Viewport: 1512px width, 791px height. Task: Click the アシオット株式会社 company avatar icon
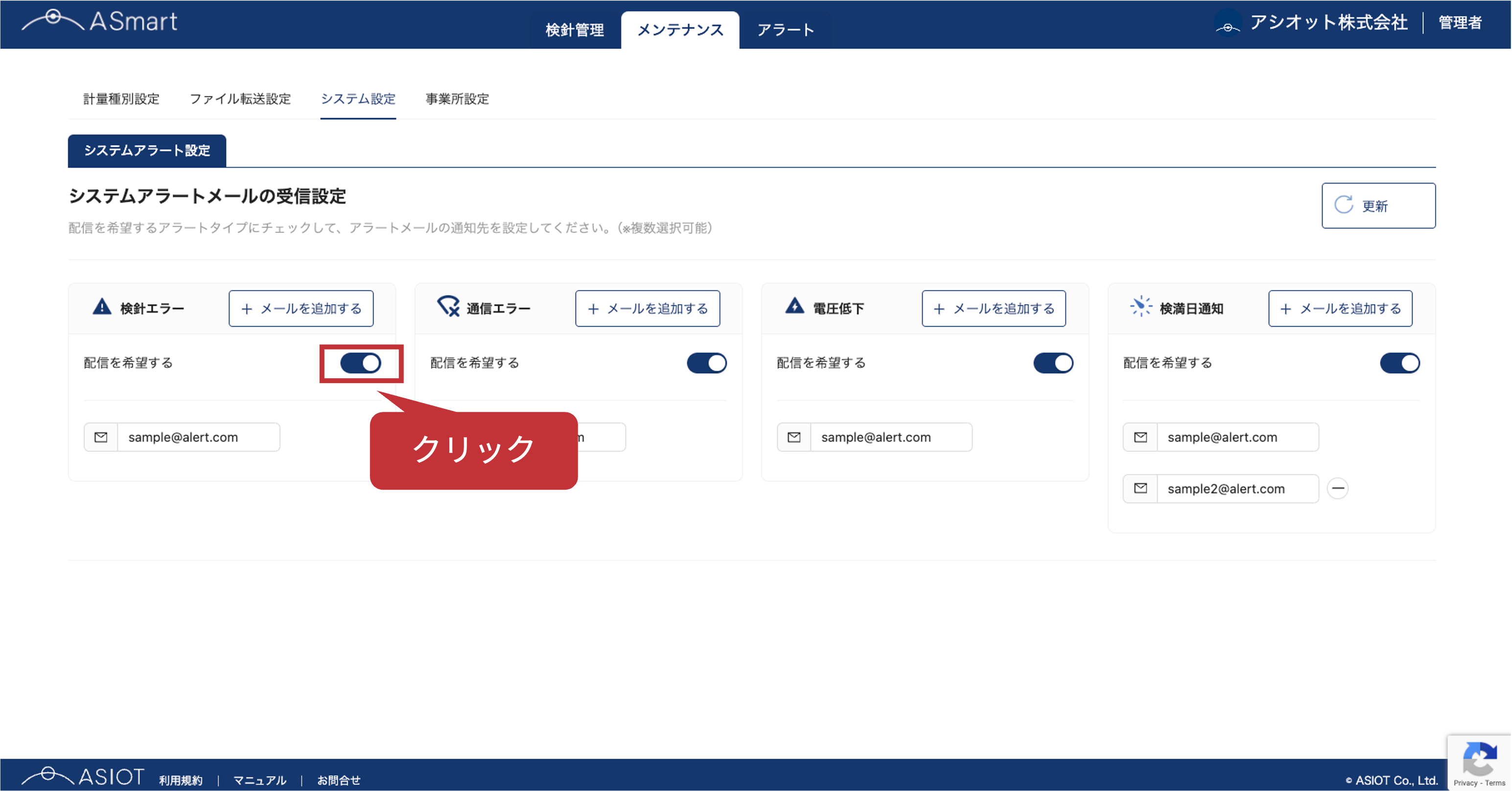(1227, 24)
